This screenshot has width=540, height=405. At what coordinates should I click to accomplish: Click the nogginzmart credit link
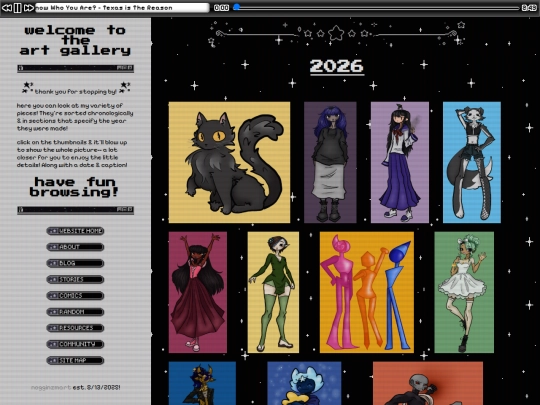point(51,387)
